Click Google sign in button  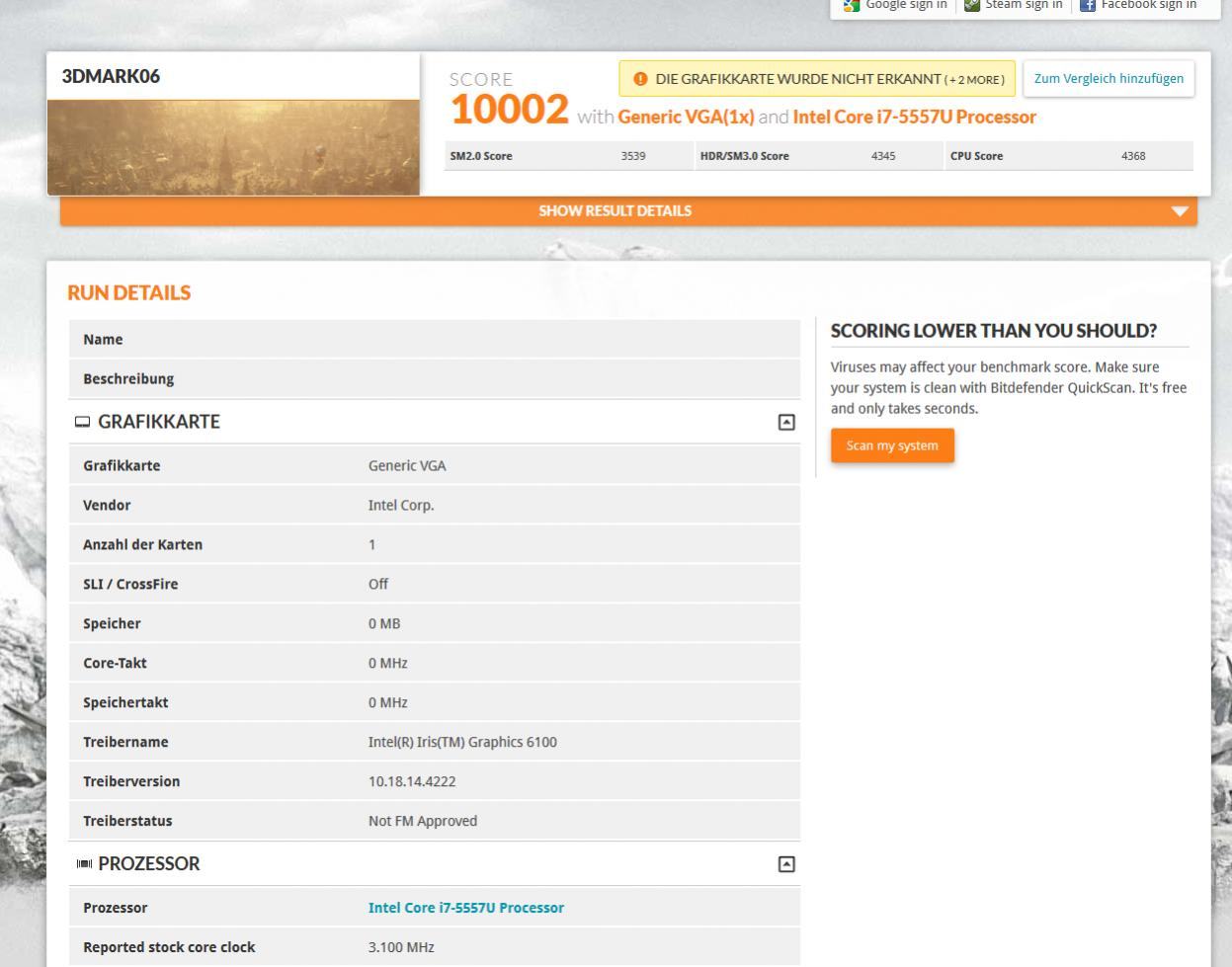(895, 5)
